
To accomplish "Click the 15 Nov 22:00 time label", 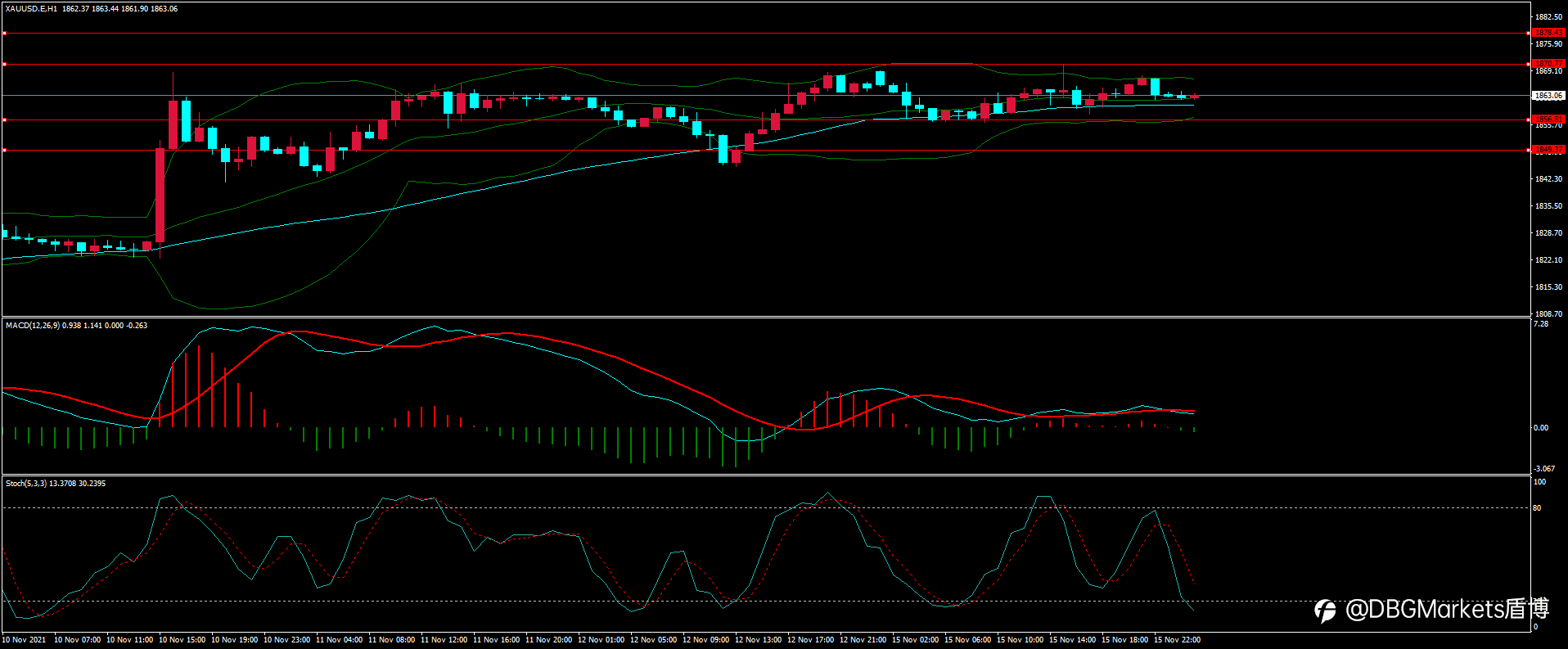I will 1177,640.
